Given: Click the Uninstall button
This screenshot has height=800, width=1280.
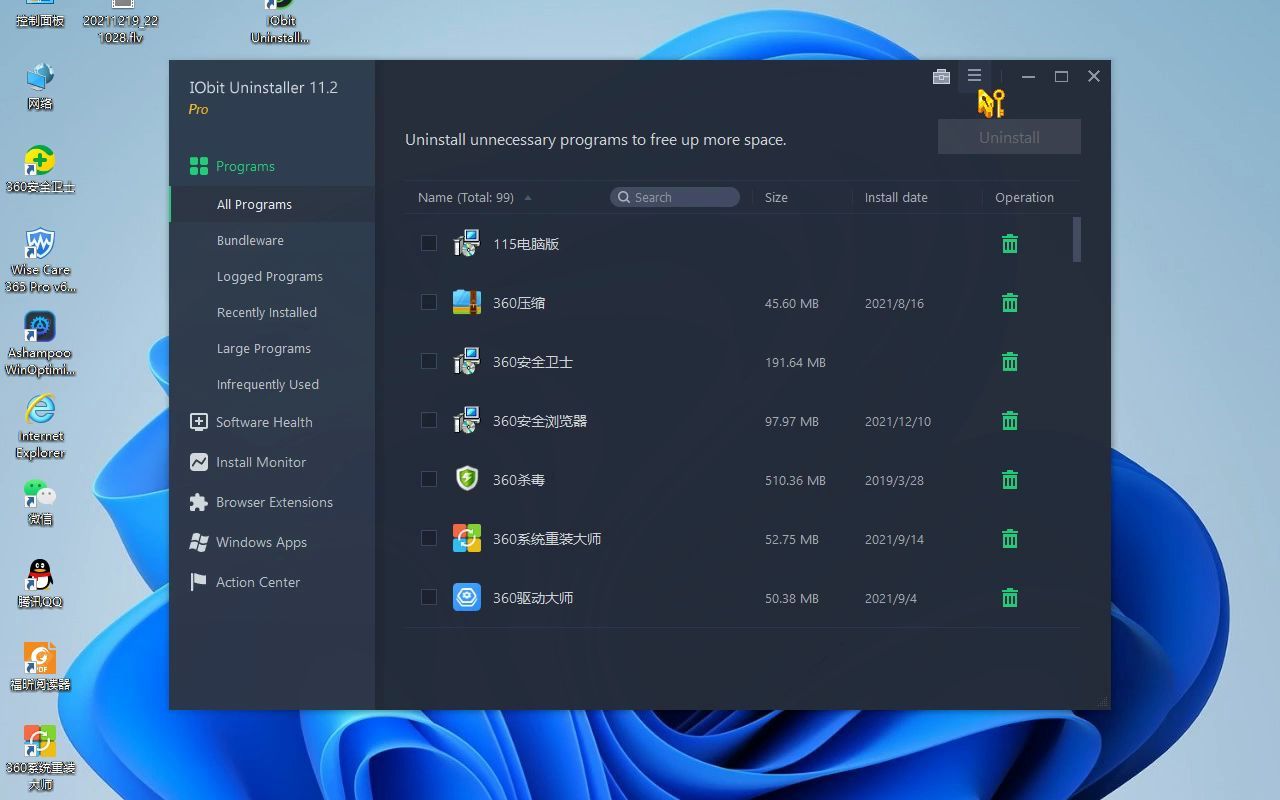Looking at the screenshot, I should 1009,137.
